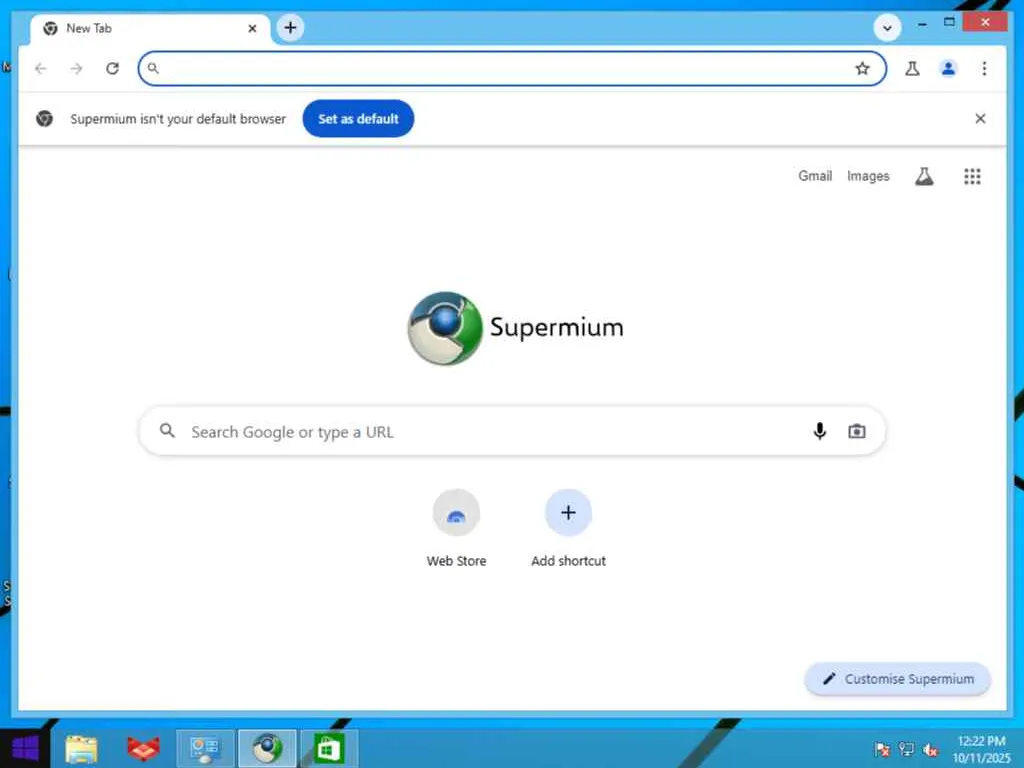The width and height of the screenshot is (1024, 768).
Task: Open the Gmail link
Action: (814, 176)
